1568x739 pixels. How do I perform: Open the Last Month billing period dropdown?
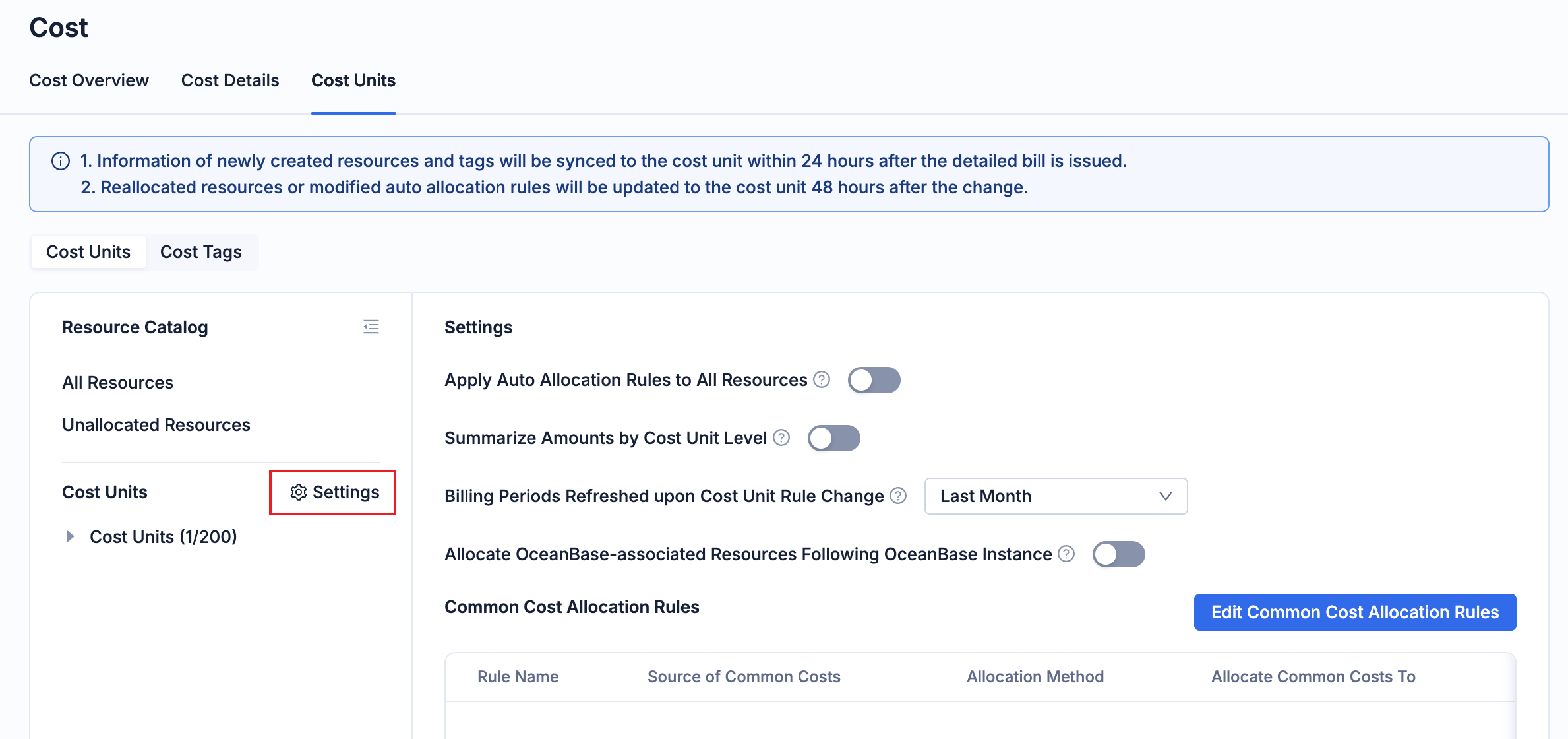tap(1056, 496)
